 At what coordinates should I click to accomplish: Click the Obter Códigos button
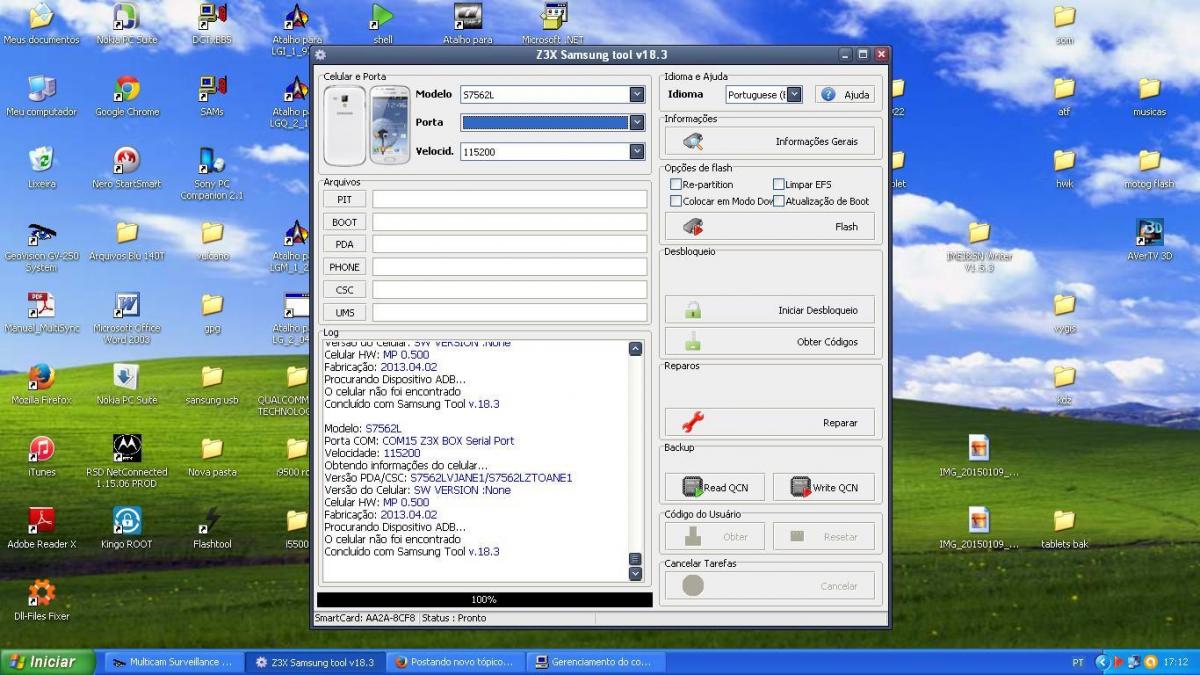click(x=769, y=341)
